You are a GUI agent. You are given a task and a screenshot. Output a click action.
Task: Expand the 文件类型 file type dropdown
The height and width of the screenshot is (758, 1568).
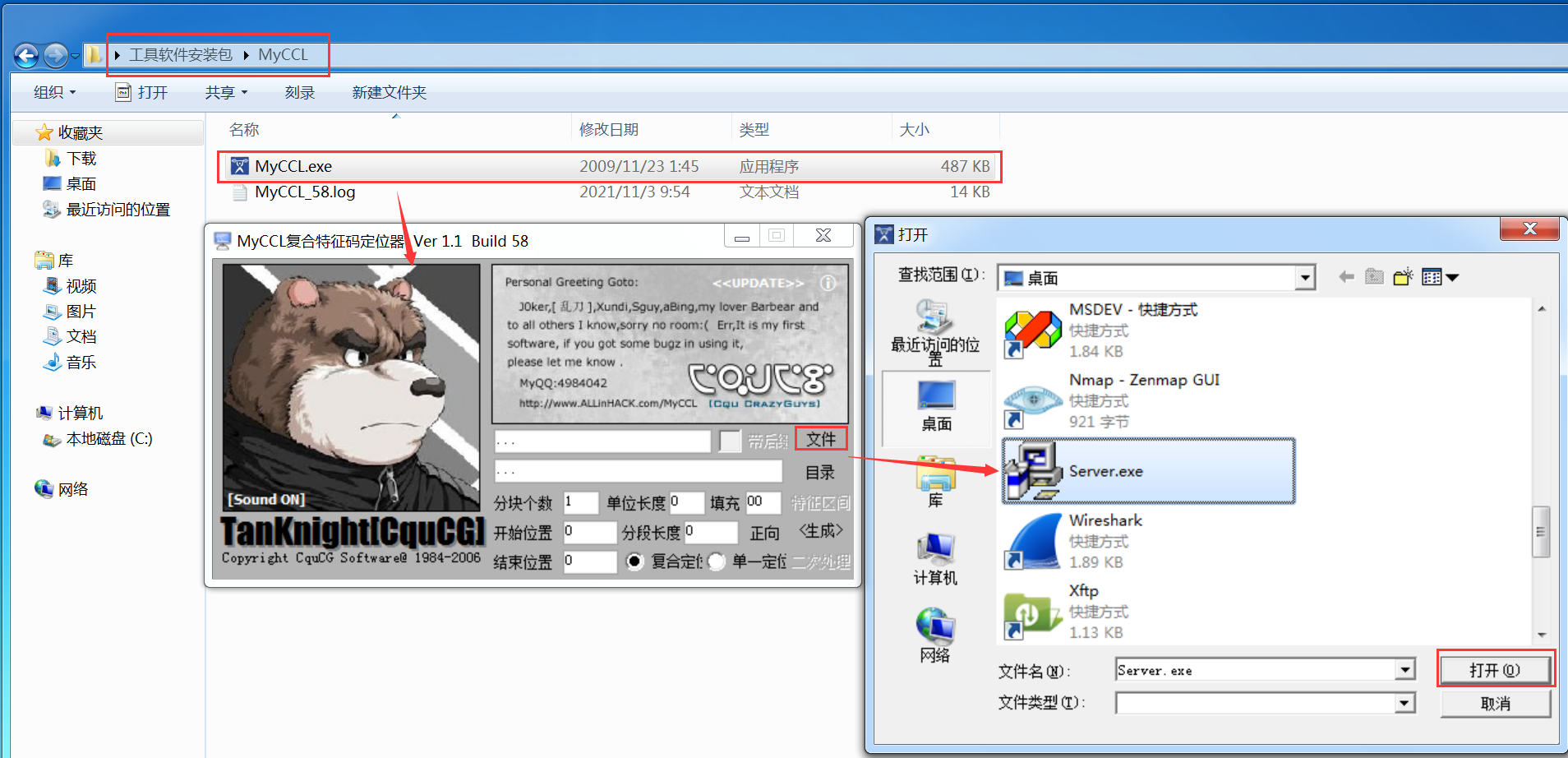point(1405,703)
